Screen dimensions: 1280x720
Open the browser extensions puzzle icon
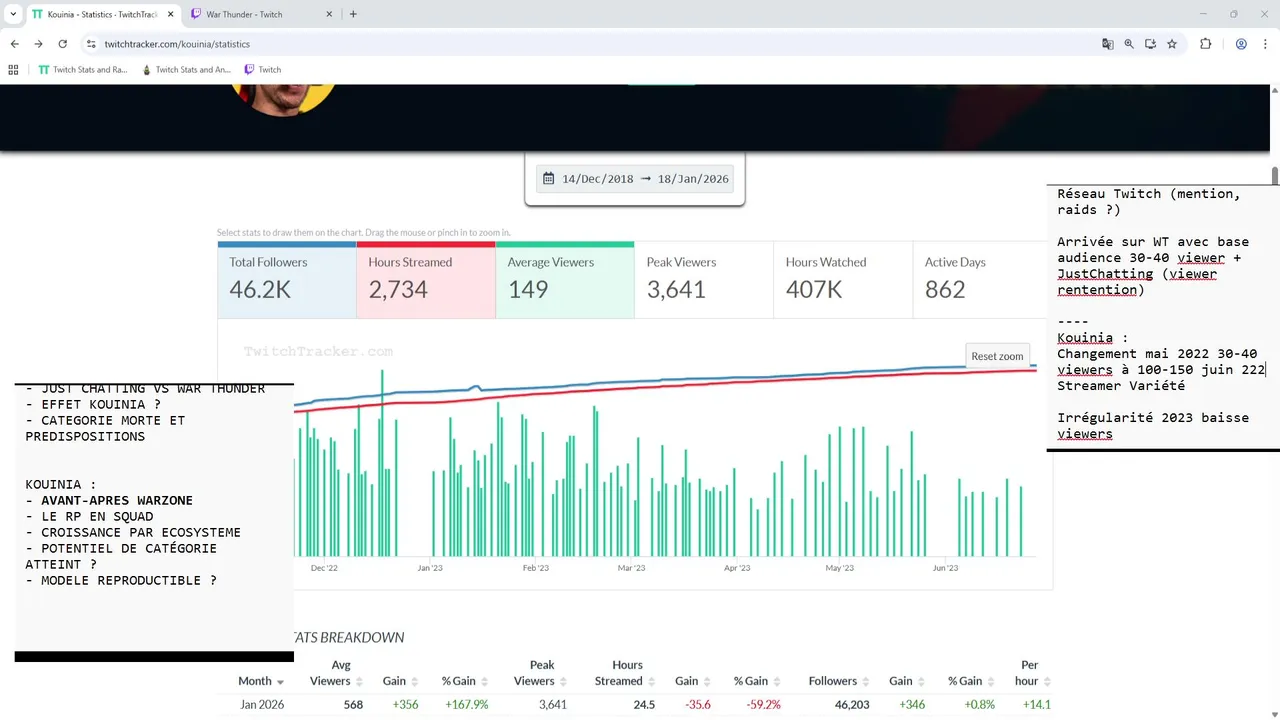pyautogui.click(x=1205, y=44)
